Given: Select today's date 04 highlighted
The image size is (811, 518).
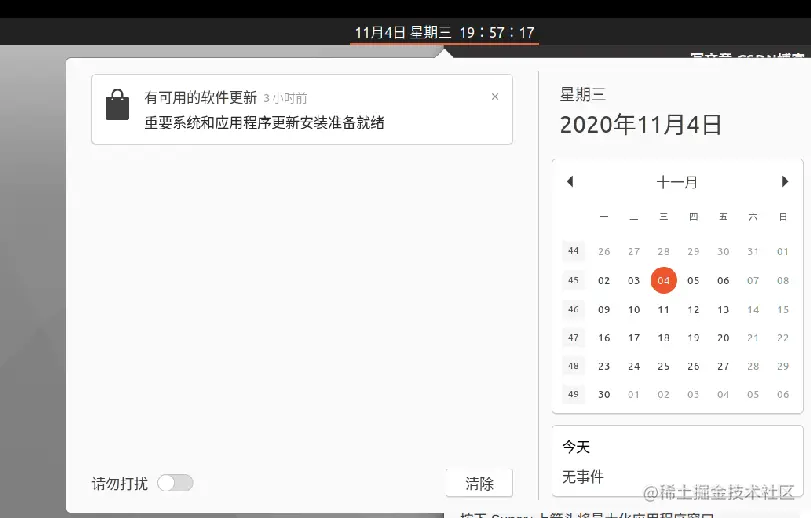Looking at the screenshot, I should pyautogui.click(x=664, y=280).
